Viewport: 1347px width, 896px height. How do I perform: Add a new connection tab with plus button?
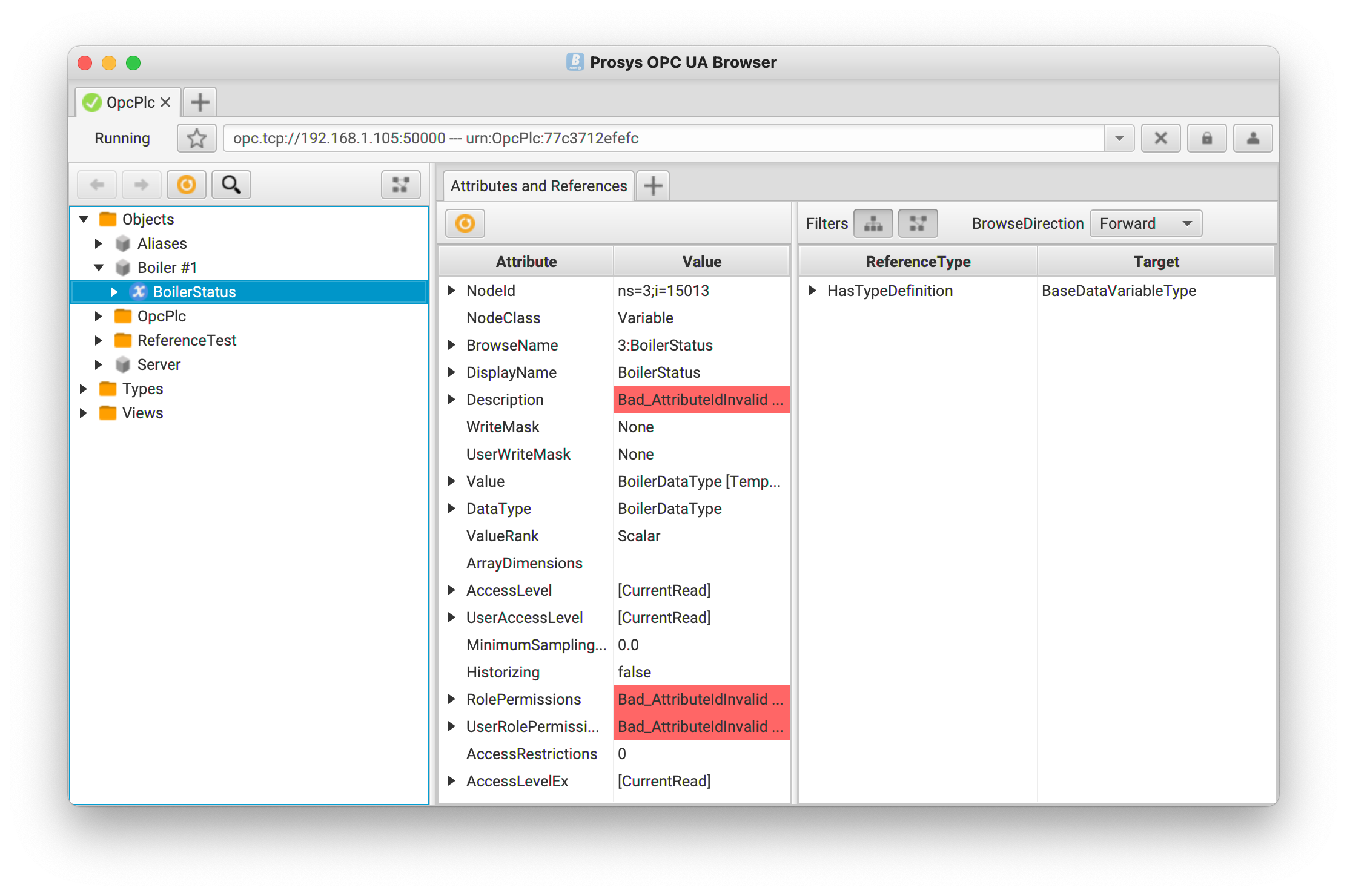(x=200, y=102)
